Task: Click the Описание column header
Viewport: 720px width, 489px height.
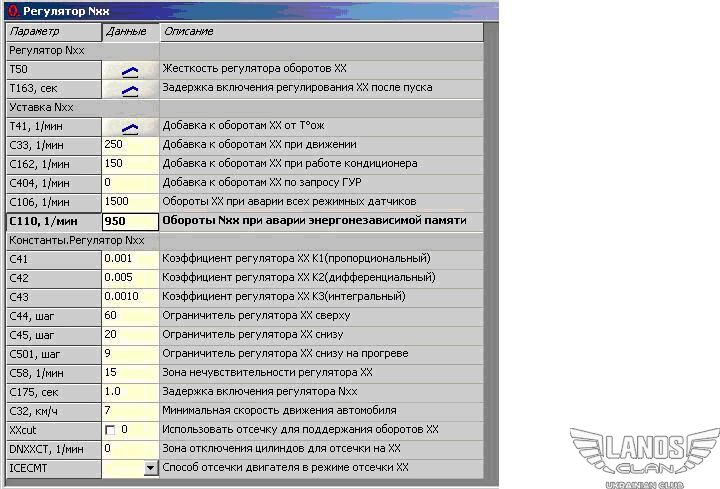Action: (x=320, y=32)
